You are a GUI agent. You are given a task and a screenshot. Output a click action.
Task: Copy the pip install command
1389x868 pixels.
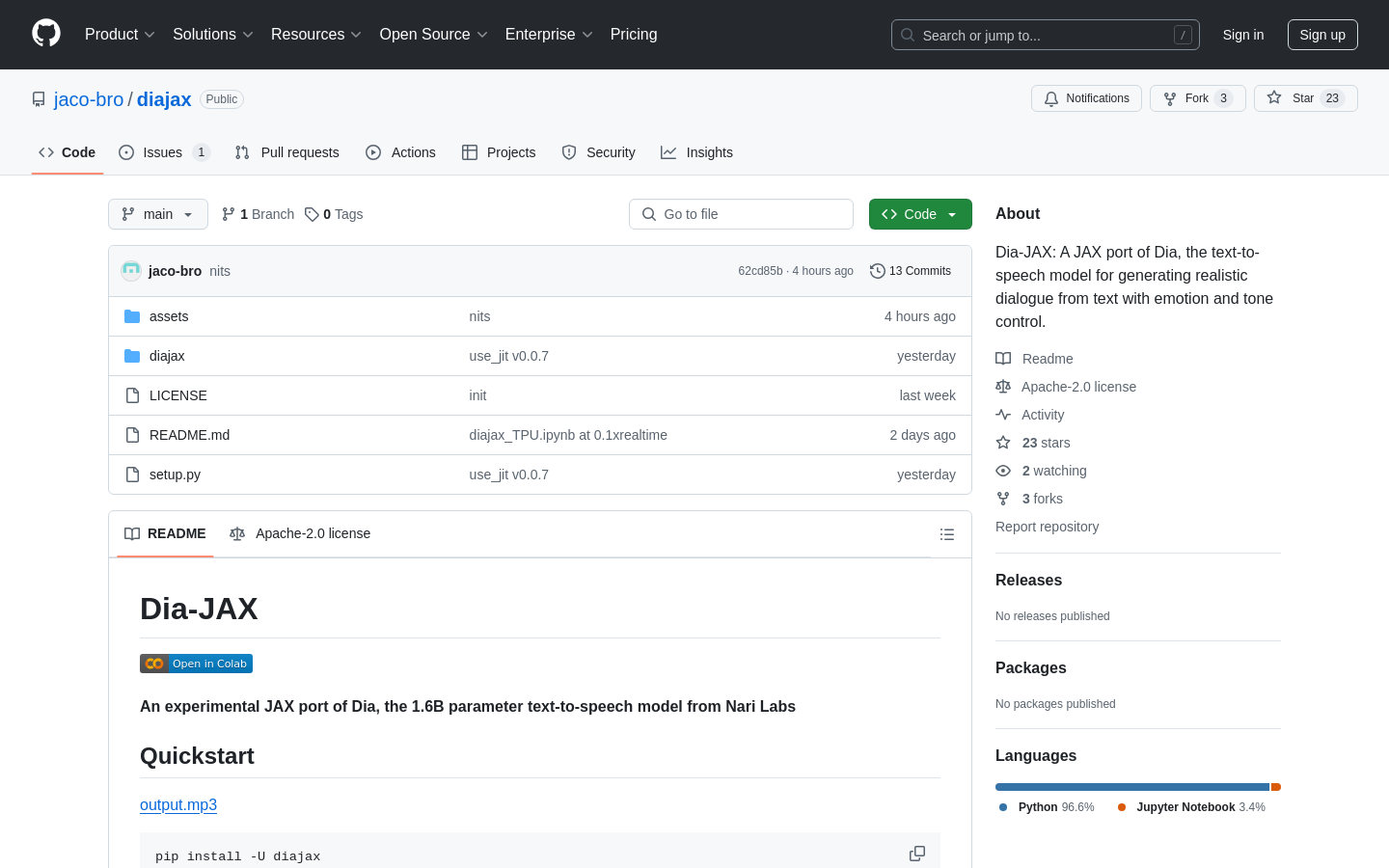pos(916,854)
